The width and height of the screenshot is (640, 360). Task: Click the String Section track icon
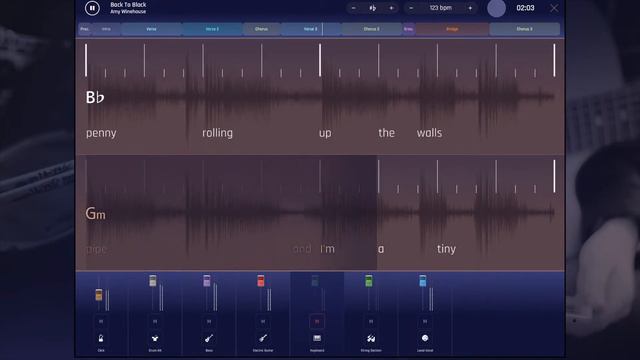pos(371,338)
